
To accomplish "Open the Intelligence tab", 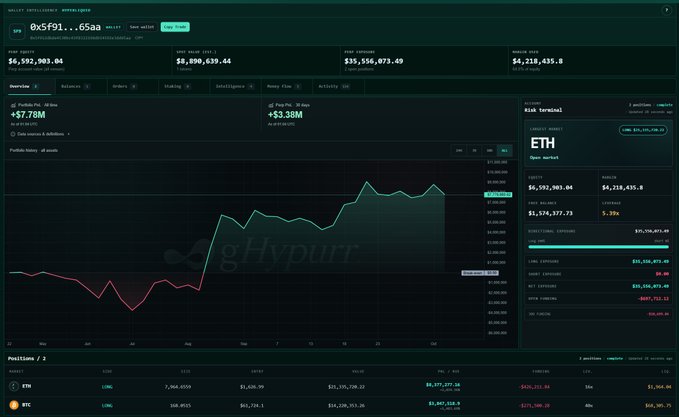I will (x=235, y=87).
